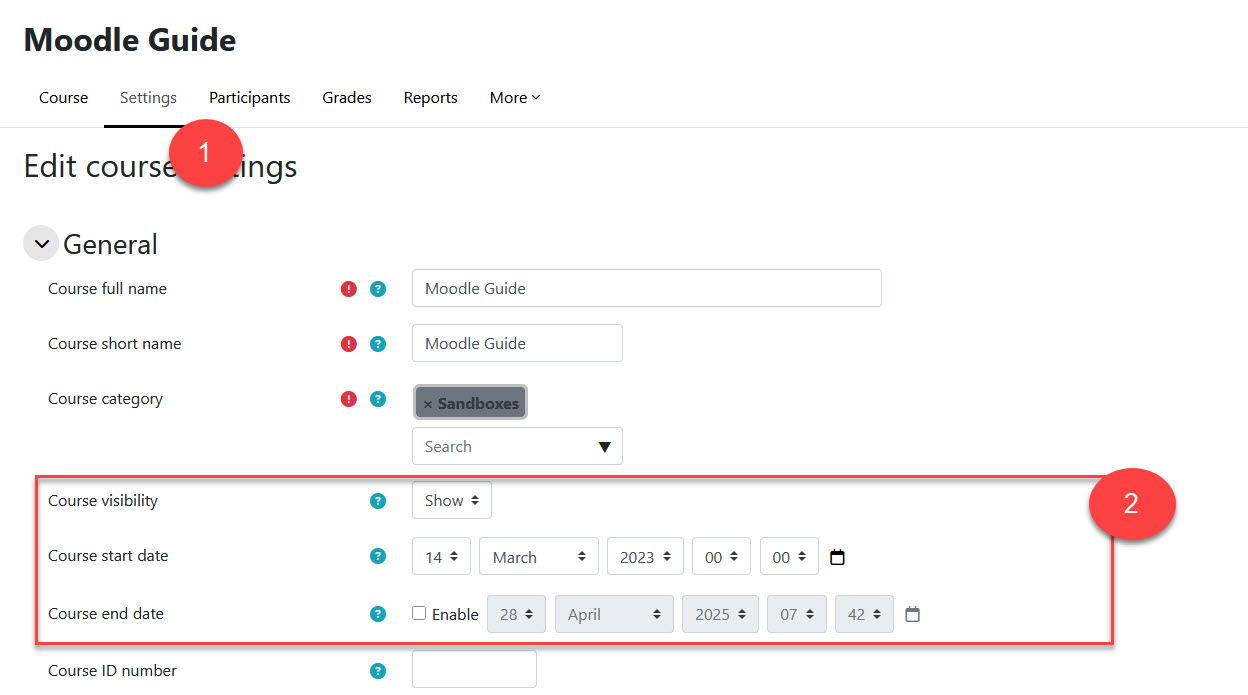The width and height of the screenshot is (1248, 695).
Task: Click the Course start date label
Action: pos(108,556)
